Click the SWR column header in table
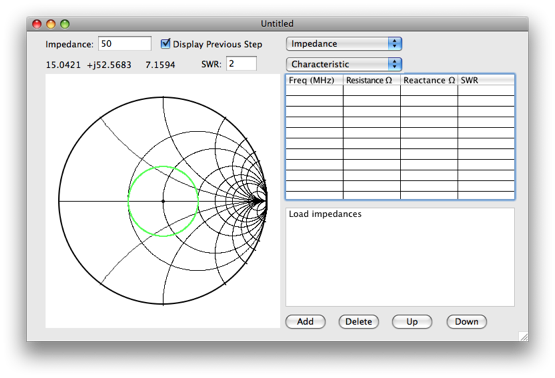 tap(486, 80)
